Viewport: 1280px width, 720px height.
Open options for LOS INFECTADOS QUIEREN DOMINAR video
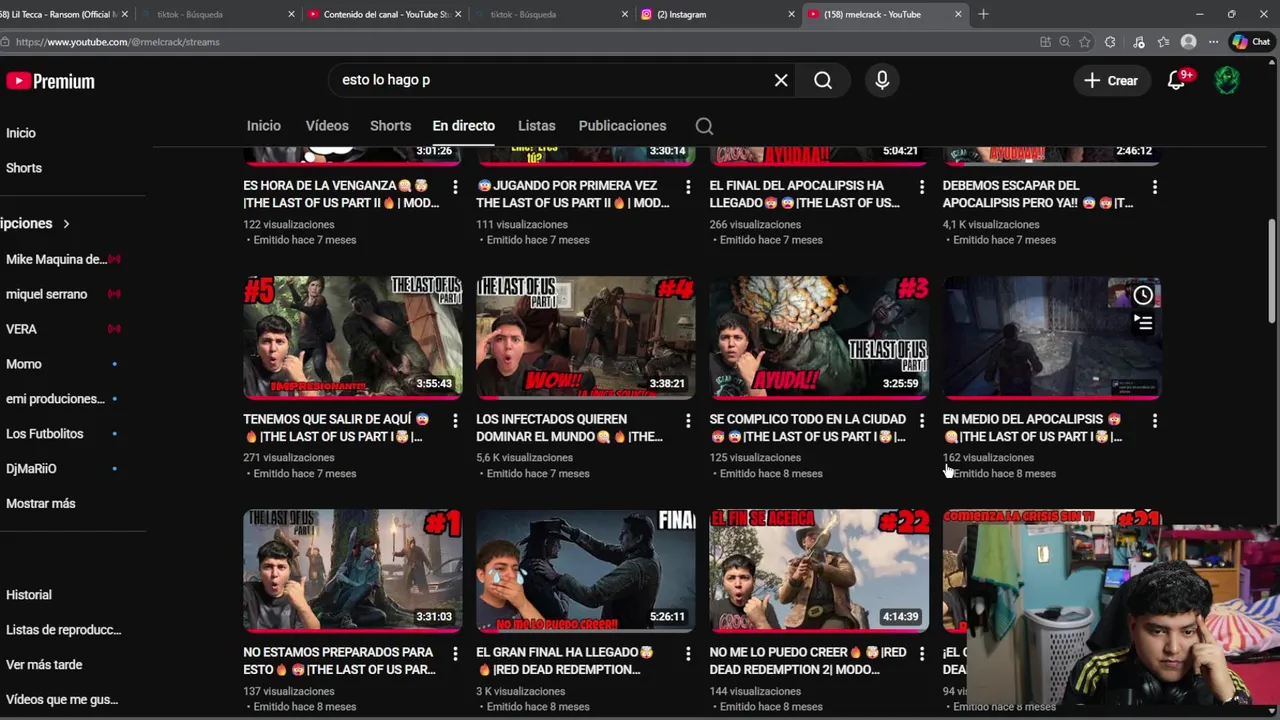coord(688,421)
